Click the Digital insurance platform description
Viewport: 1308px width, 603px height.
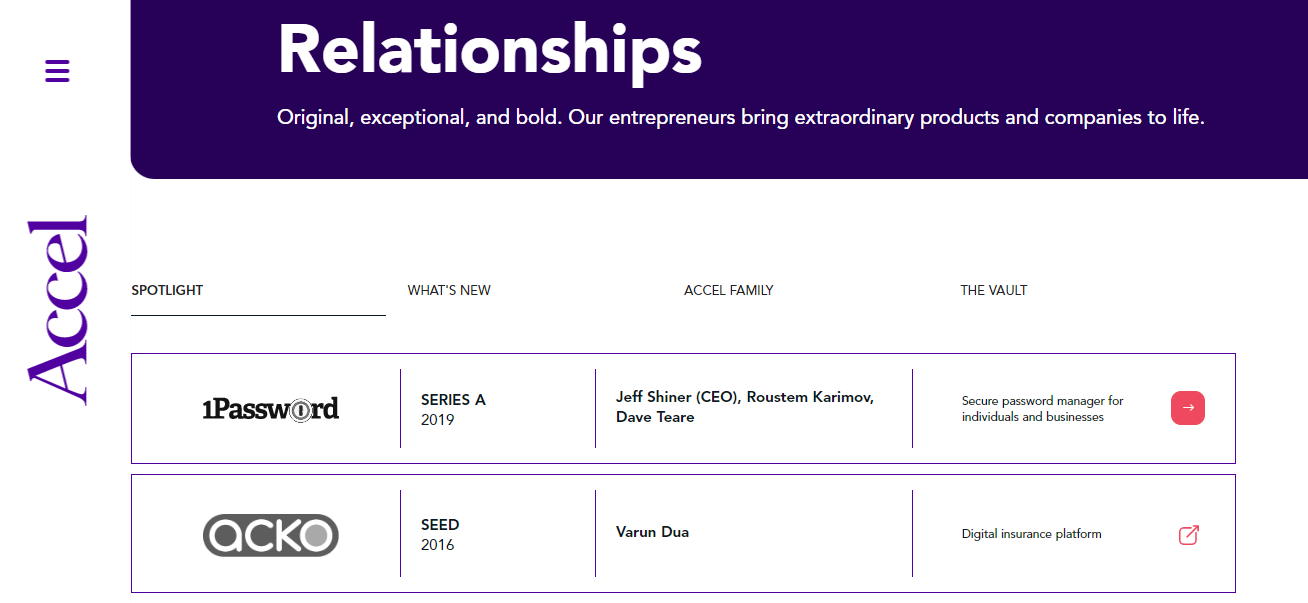(x=1031, y=534)
